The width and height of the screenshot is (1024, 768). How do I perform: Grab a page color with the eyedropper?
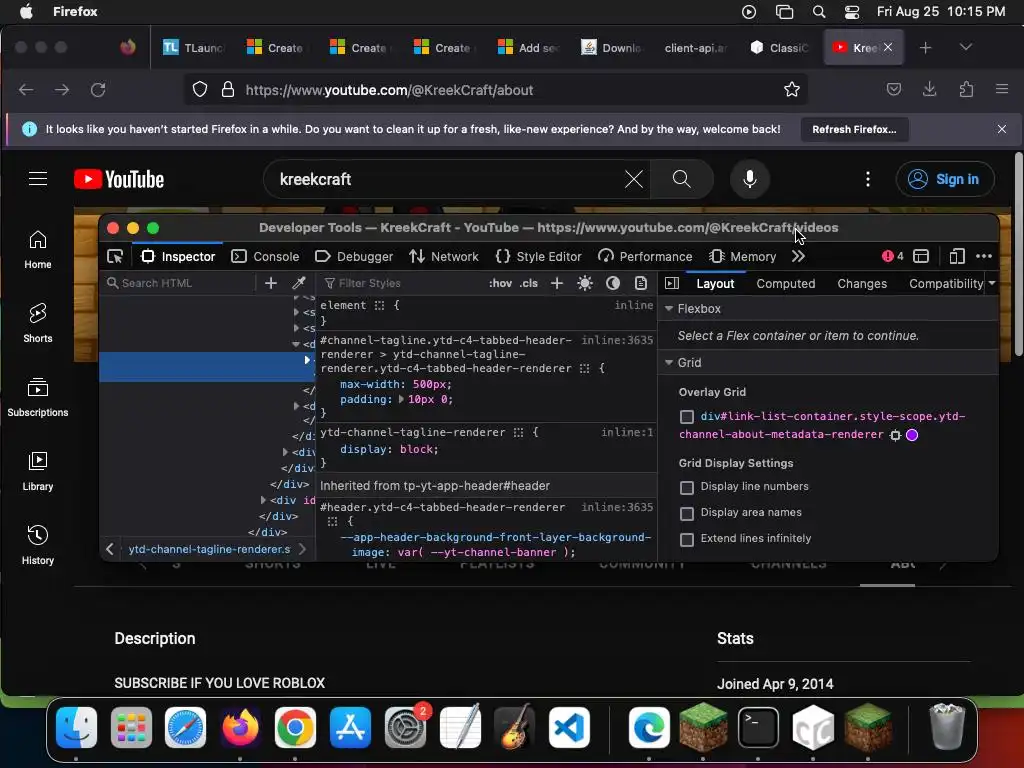299,283
